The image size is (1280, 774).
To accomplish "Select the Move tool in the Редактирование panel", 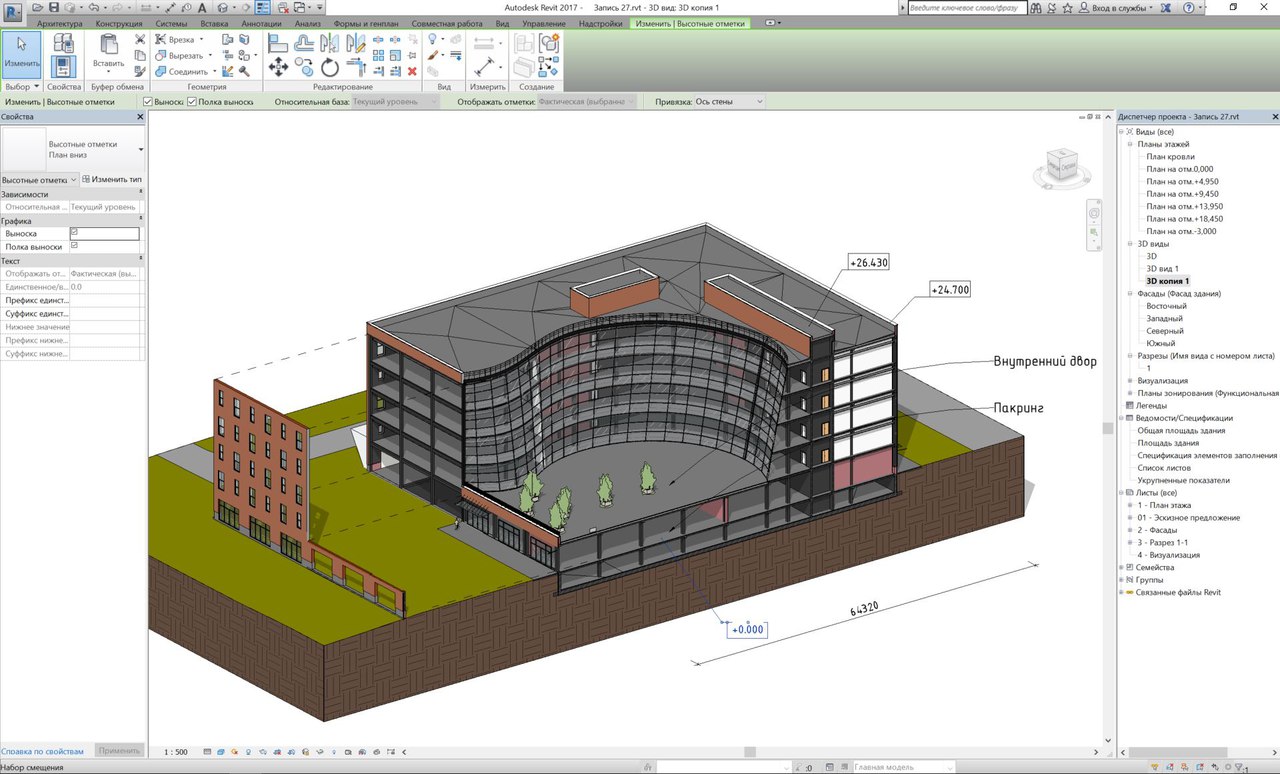I will coord(278,67).
